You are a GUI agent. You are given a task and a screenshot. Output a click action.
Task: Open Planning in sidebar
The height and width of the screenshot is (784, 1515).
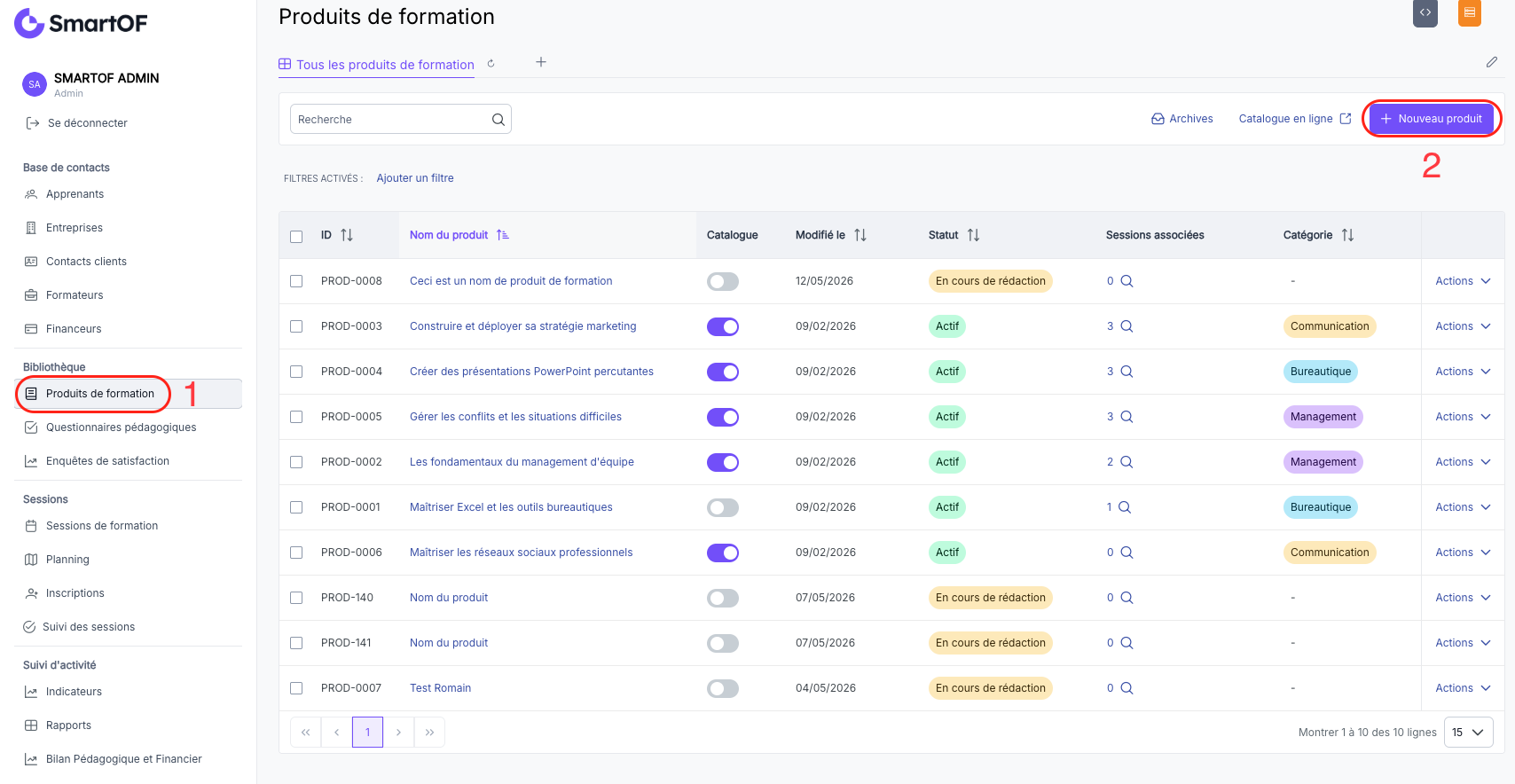coord(67,560)
